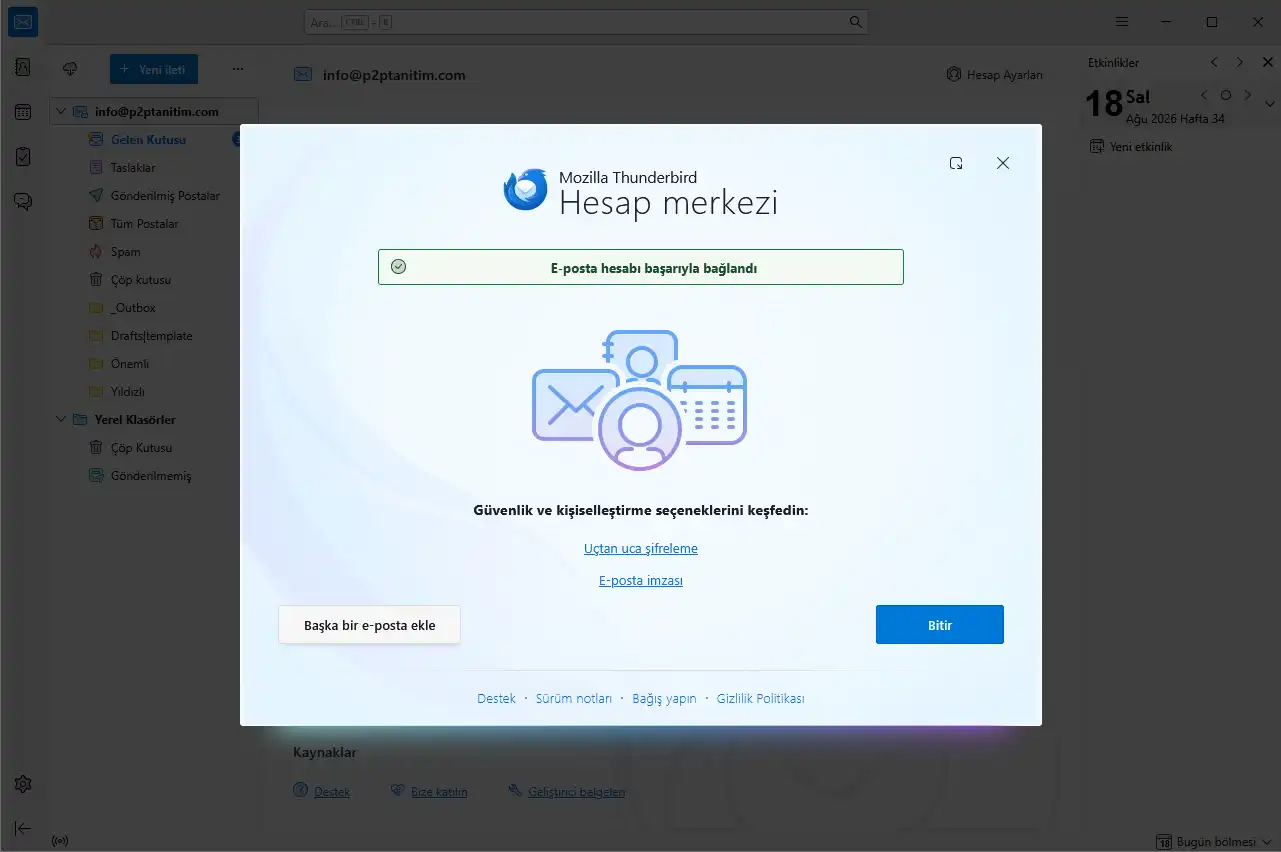Open the Tasks sidebar icon

[23, 157]
